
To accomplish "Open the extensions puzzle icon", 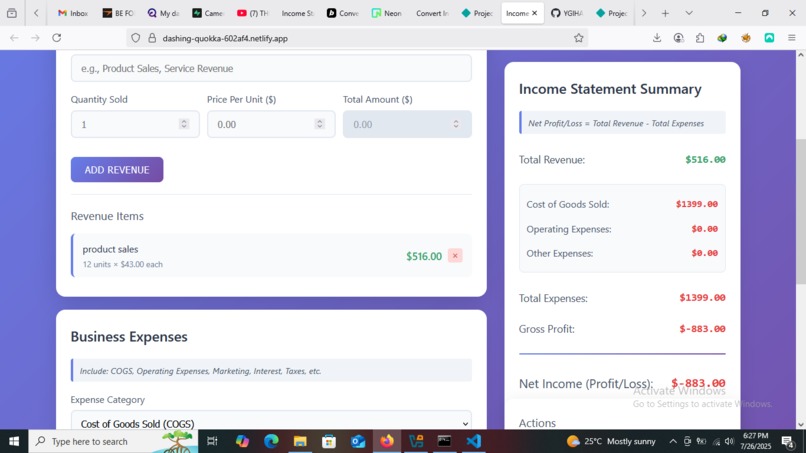I will click(x=700, y=38).
